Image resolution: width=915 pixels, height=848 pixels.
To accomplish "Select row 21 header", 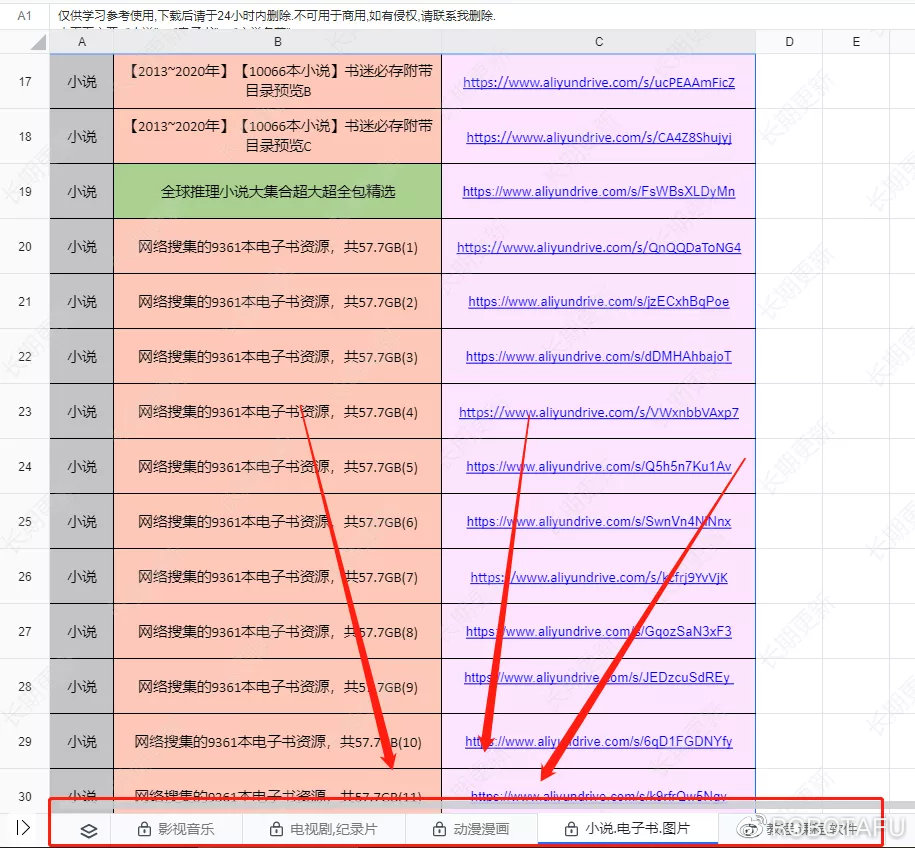I will click(25, 302).
